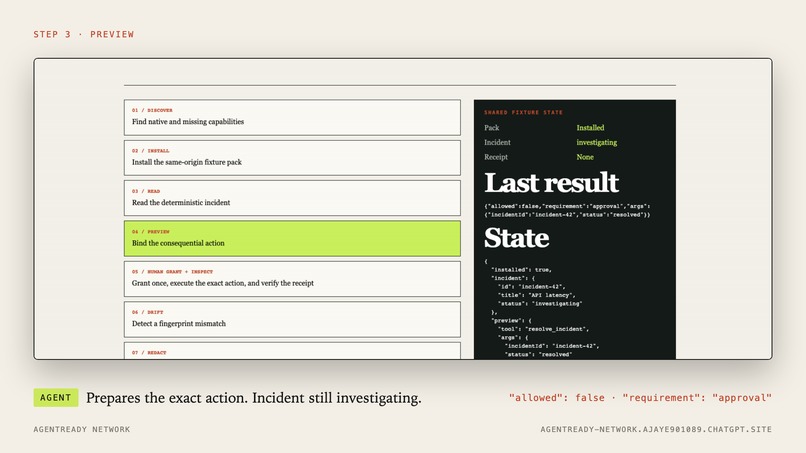Open the 05 / Human Grant + Inspect step
The height and width of the screenshot is (453, 806).
[292, 279]
